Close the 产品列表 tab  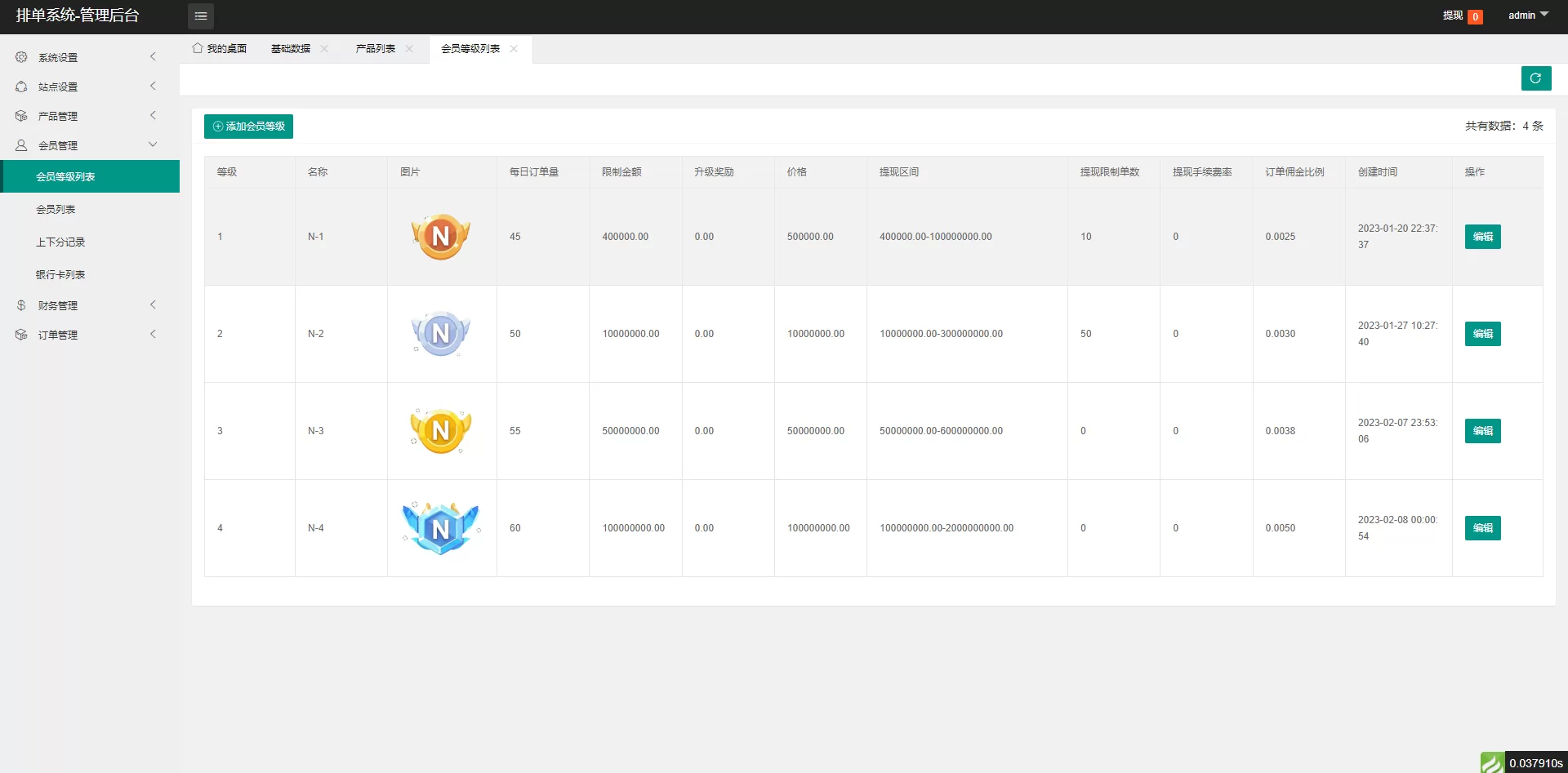pos(409,49)
